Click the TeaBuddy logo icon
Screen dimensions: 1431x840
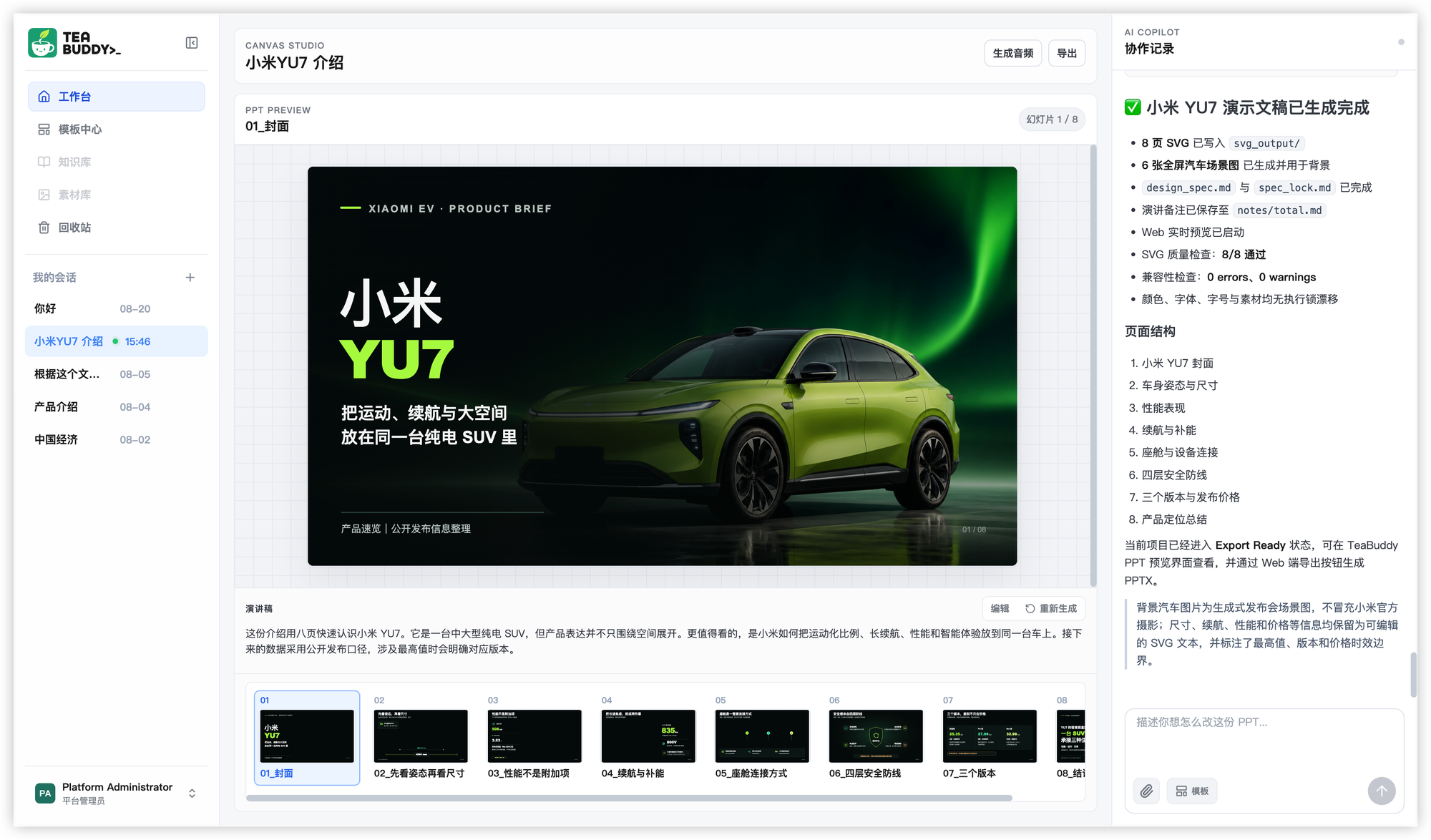point(42,43)
